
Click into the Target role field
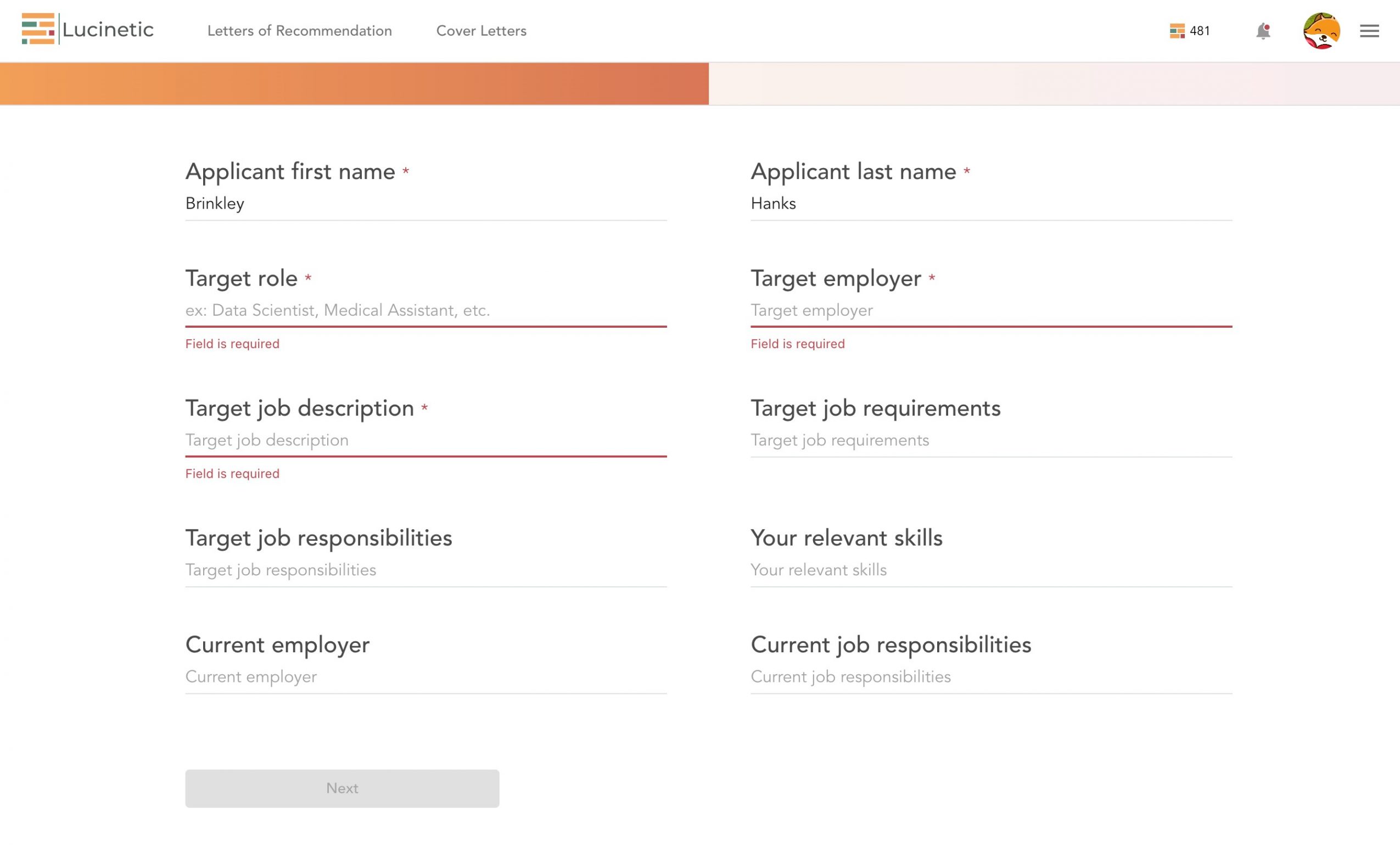(x=425, y=310)
